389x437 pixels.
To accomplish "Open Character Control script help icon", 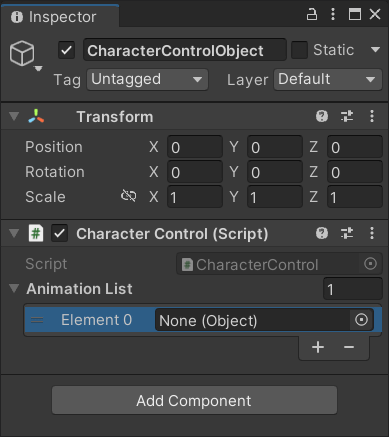I will click(x=322, y=233).
